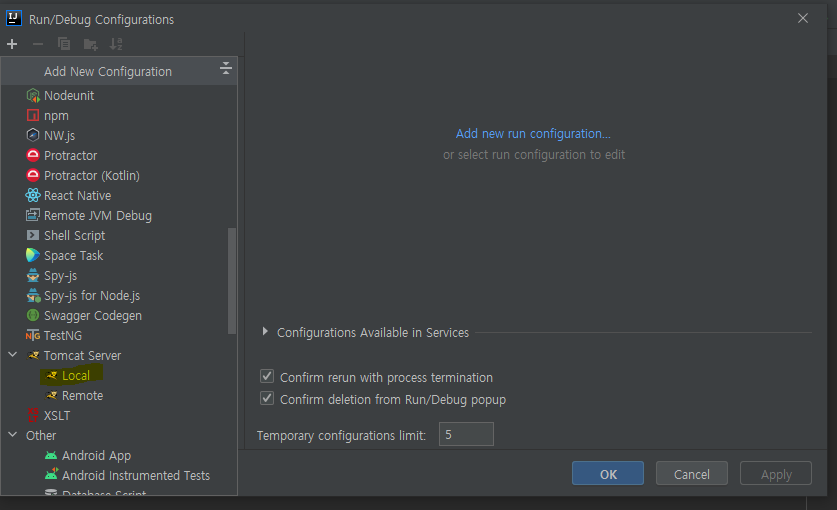Viewport: 837px width, 510px height.
Task: Select the XSLT entry text
Action: (57, 415)
